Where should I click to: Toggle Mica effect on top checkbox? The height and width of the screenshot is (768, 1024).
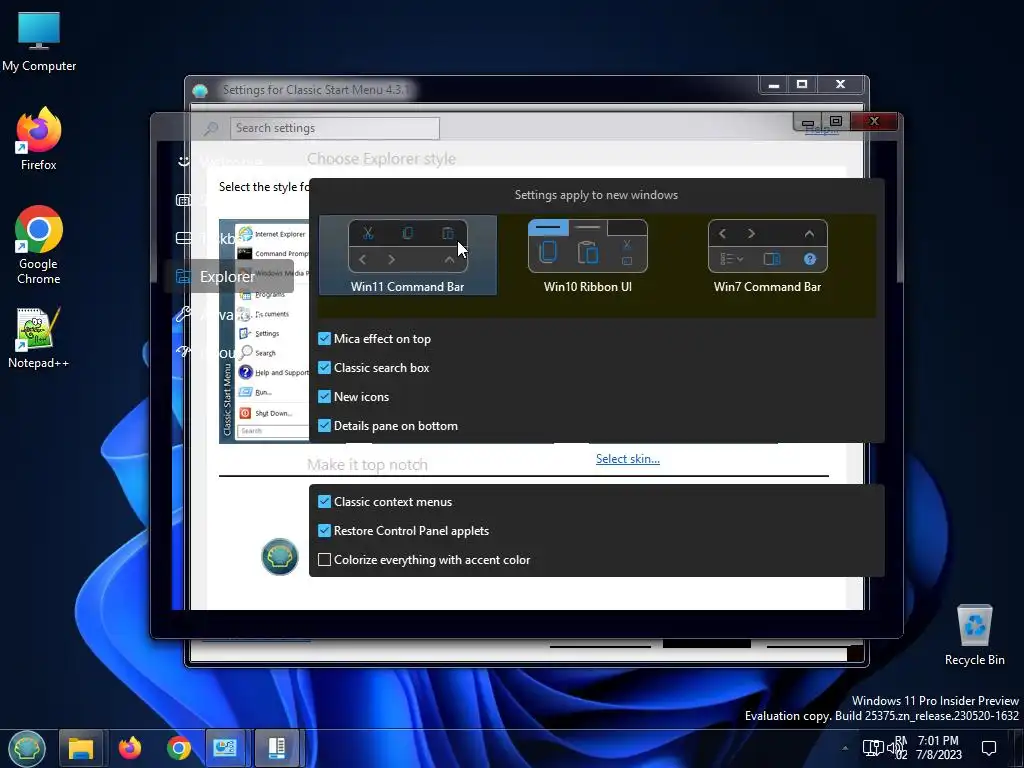tap(325, 338)
